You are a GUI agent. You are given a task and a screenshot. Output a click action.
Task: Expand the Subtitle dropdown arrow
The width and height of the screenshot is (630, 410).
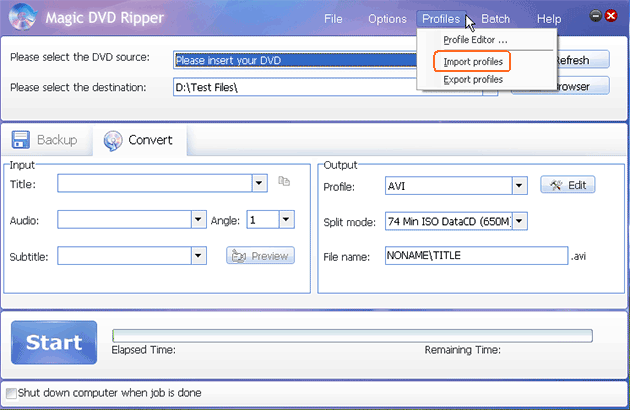[x=198, y=256]
